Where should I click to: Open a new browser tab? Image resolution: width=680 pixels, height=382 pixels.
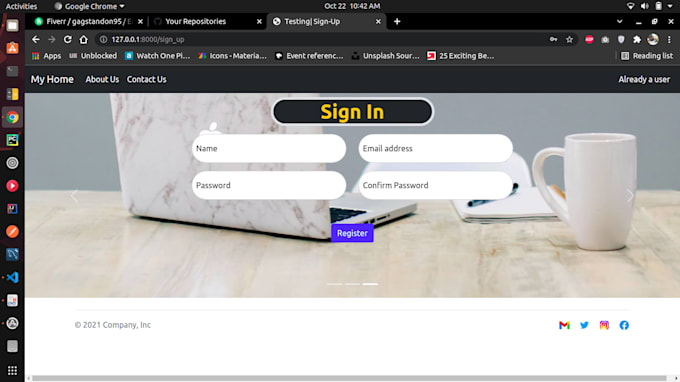397,21
